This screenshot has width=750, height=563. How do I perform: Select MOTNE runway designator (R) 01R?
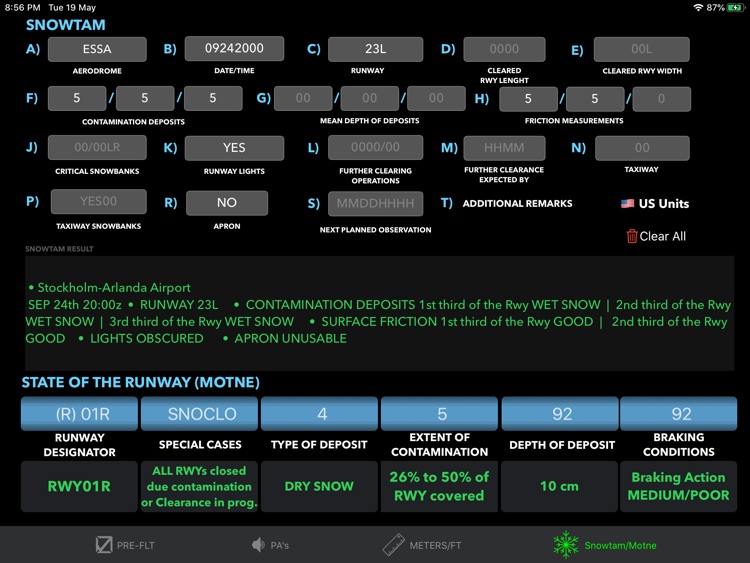click(79, 414)
